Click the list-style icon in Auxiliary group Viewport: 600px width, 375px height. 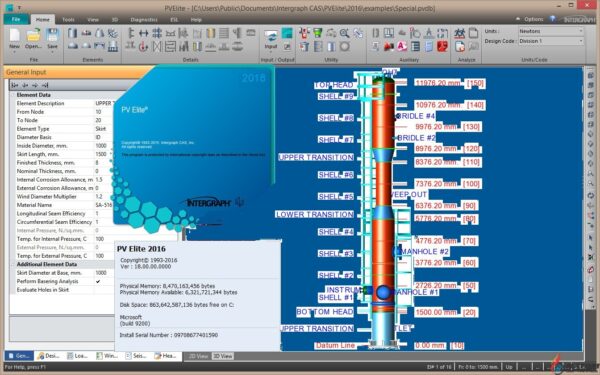[416, 47]
